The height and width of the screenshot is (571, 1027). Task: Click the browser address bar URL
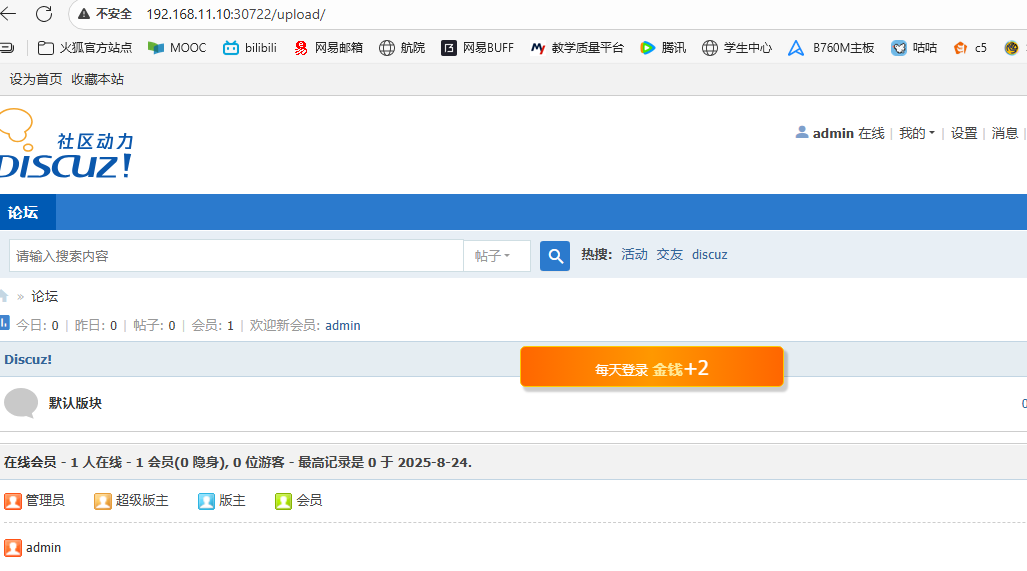tap(236, 14)
